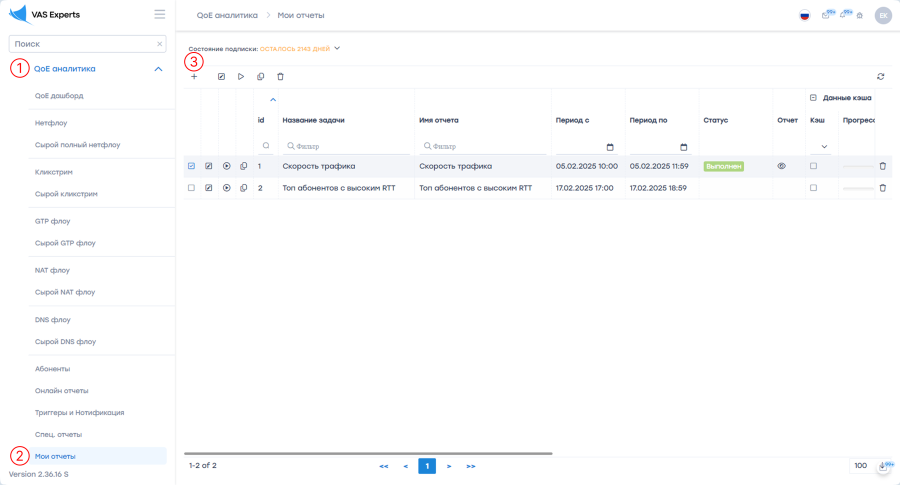Screen dimensions: 900x485
Task: Expand the subscription status chevron
Action: coord(338,48)
